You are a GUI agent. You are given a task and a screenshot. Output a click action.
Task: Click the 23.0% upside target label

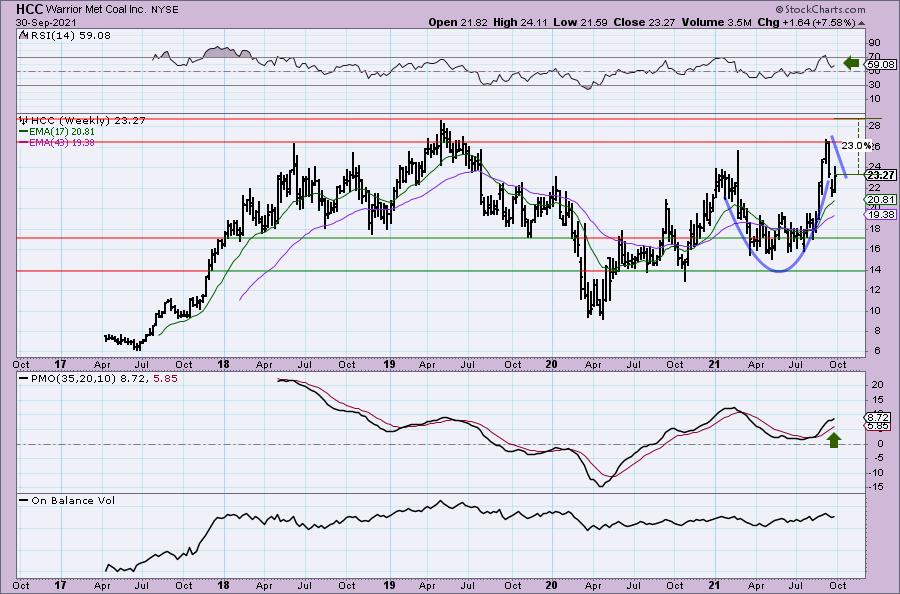click(x=856, y=146)
